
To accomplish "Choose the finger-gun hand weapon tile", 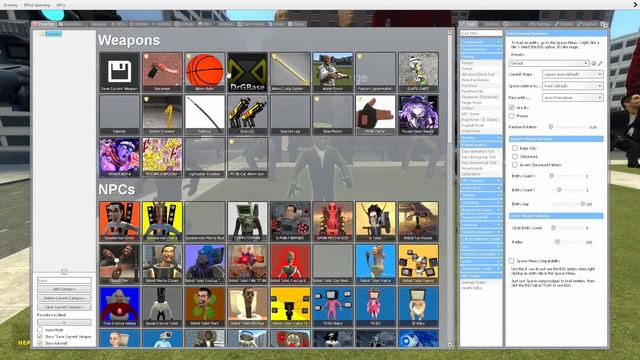I will coord(376,115).
